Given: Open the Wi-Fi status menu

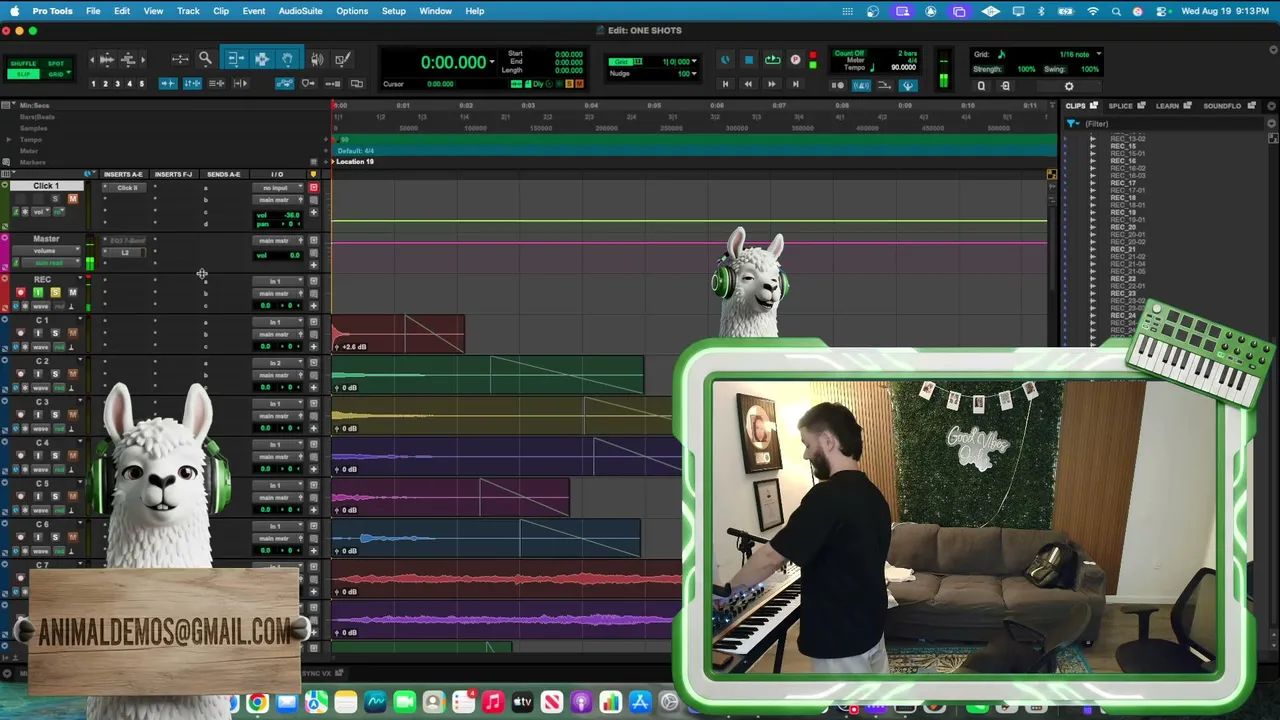Looking at the screenshot, I should tap(1092, 11).
